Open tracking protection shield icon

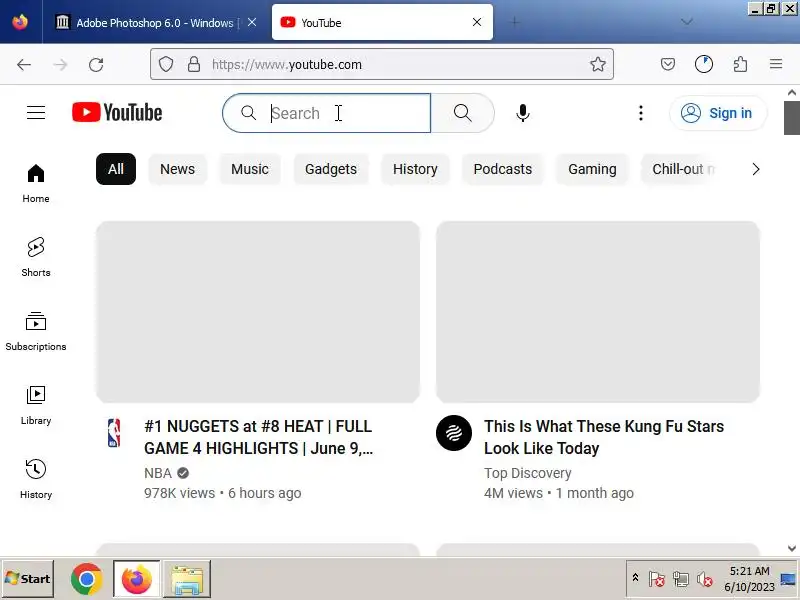coord(166,64)
